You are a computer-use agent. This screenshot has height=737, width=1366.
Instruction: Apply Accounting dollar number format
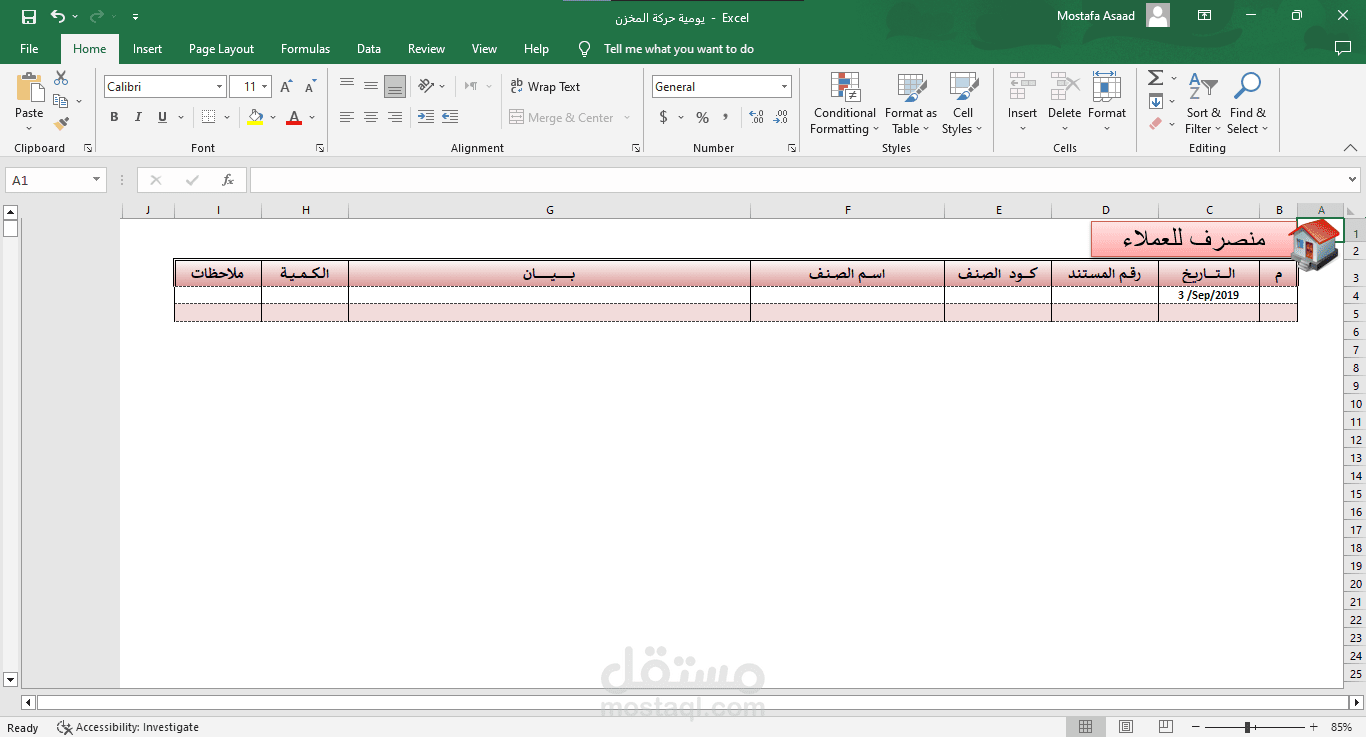[x=663, y=117]
